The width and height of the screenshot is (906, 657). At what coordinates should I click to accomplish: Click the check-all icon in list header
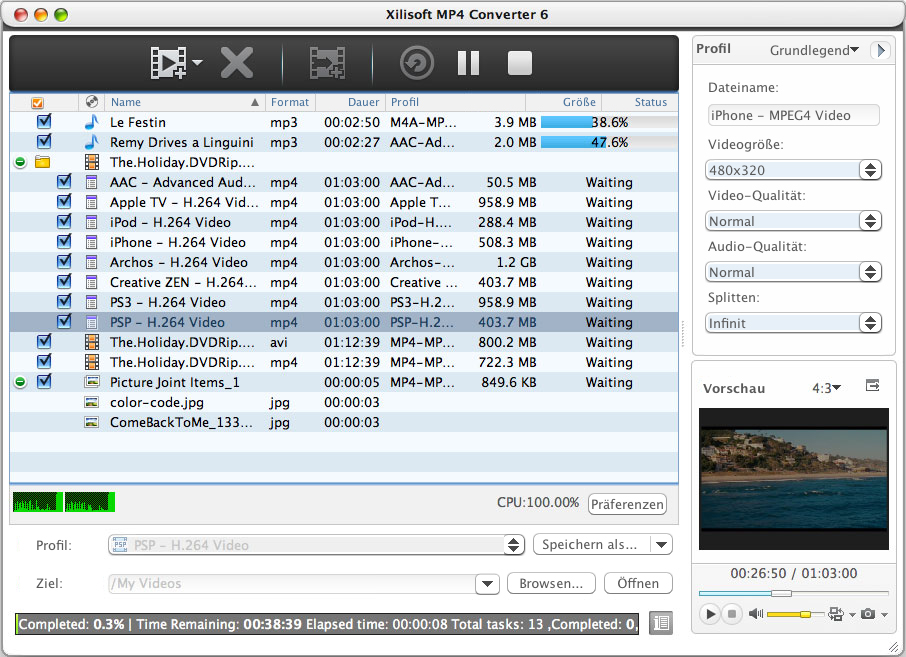(38, 102)
